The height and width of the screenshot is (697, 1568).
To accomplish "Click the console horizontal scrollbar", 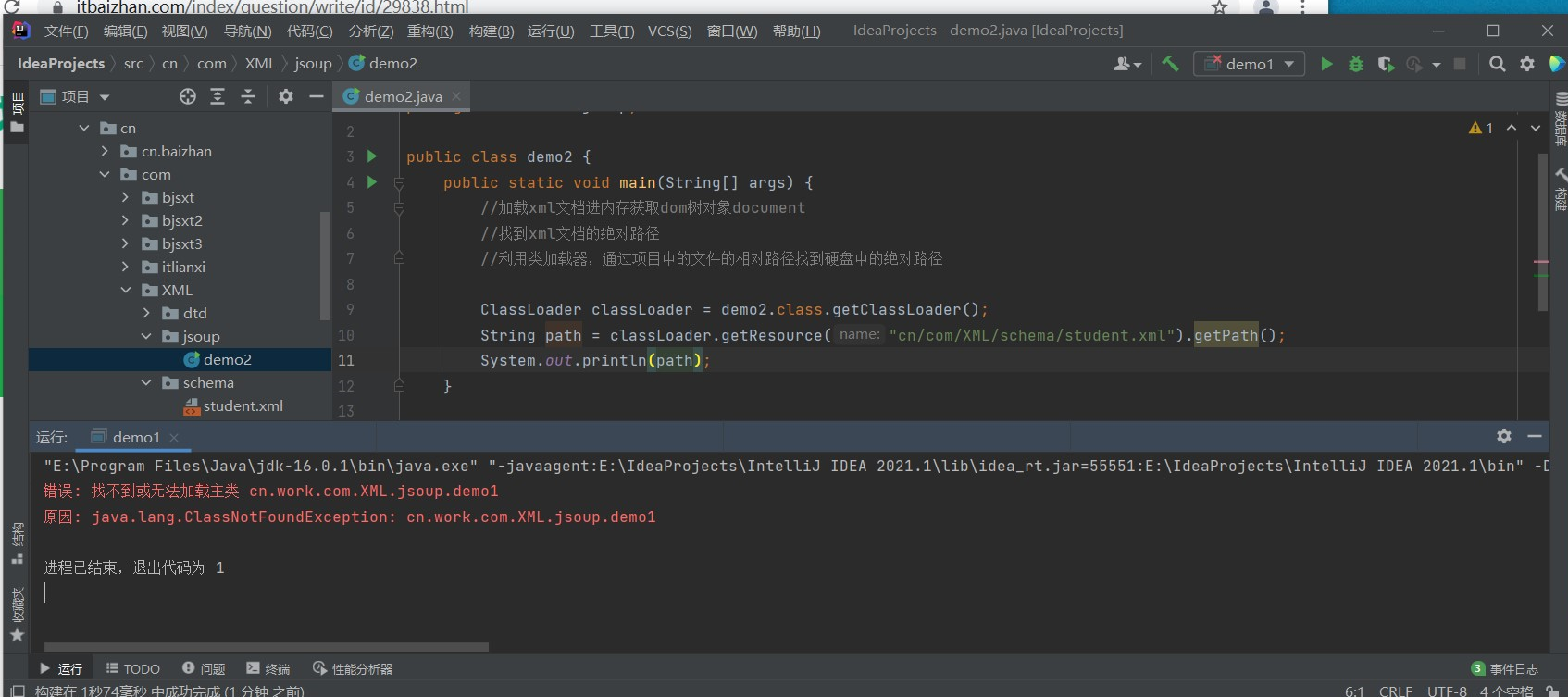I will point(267,647).
